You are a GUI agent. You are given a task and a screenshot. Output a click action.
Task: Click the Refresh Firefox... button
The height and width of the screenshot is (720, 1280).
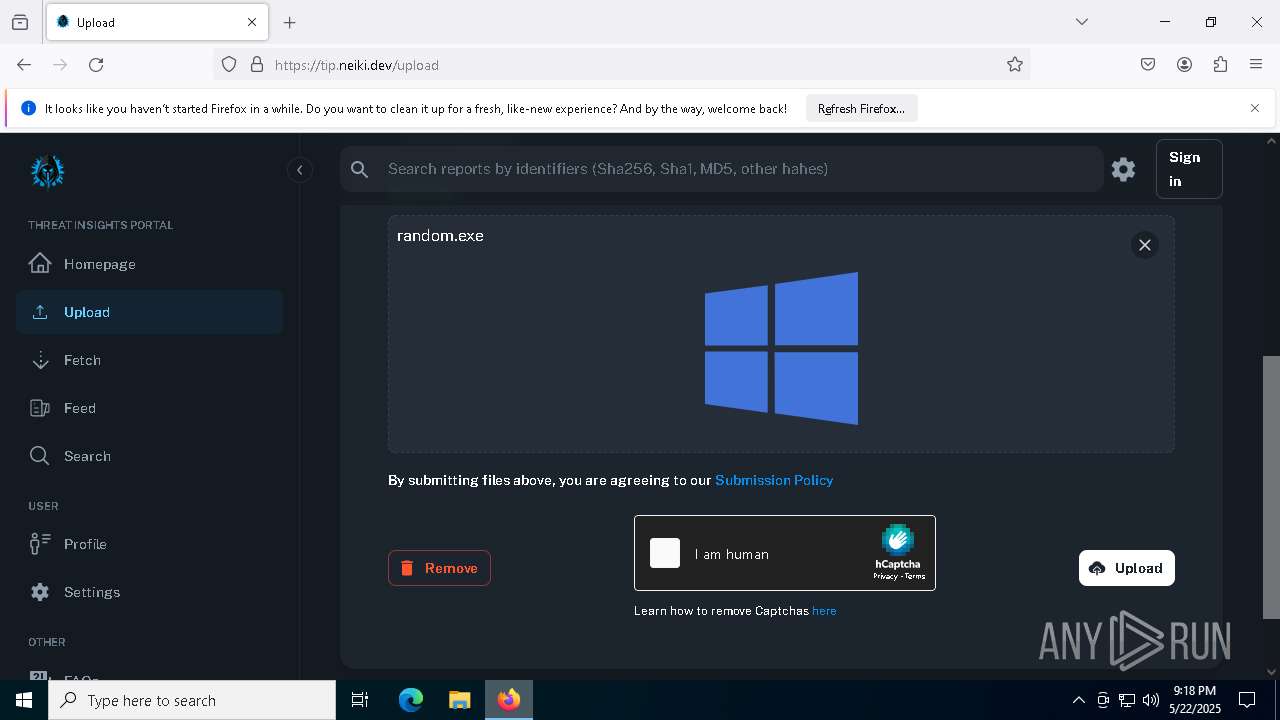(x=861, y=109)
